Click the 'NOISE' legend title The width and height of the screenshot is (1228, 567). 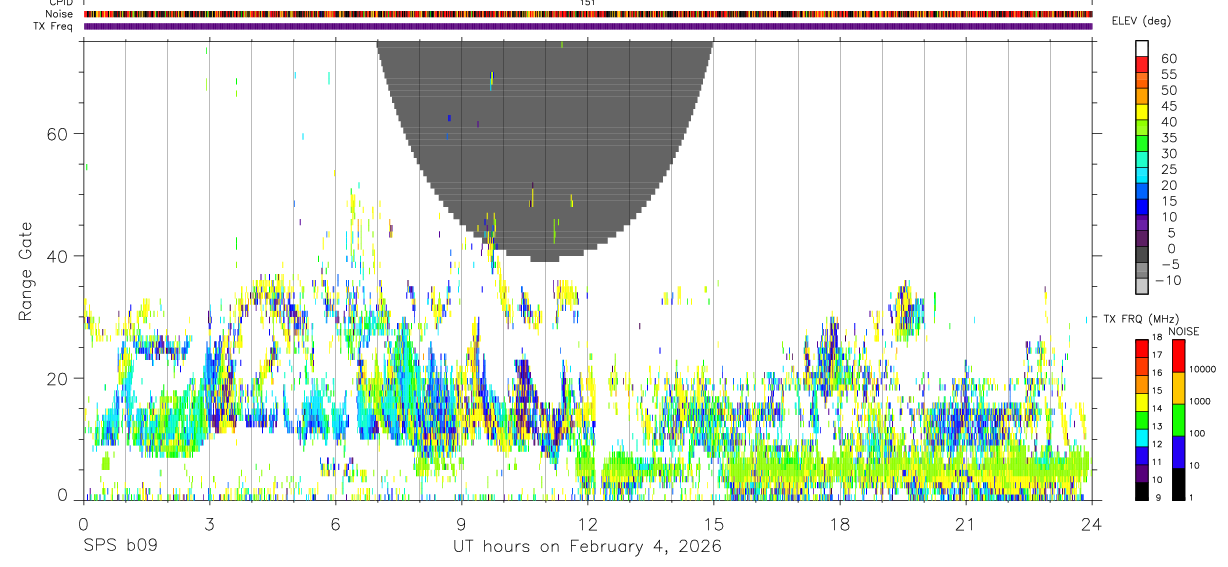click(1183, 332)
